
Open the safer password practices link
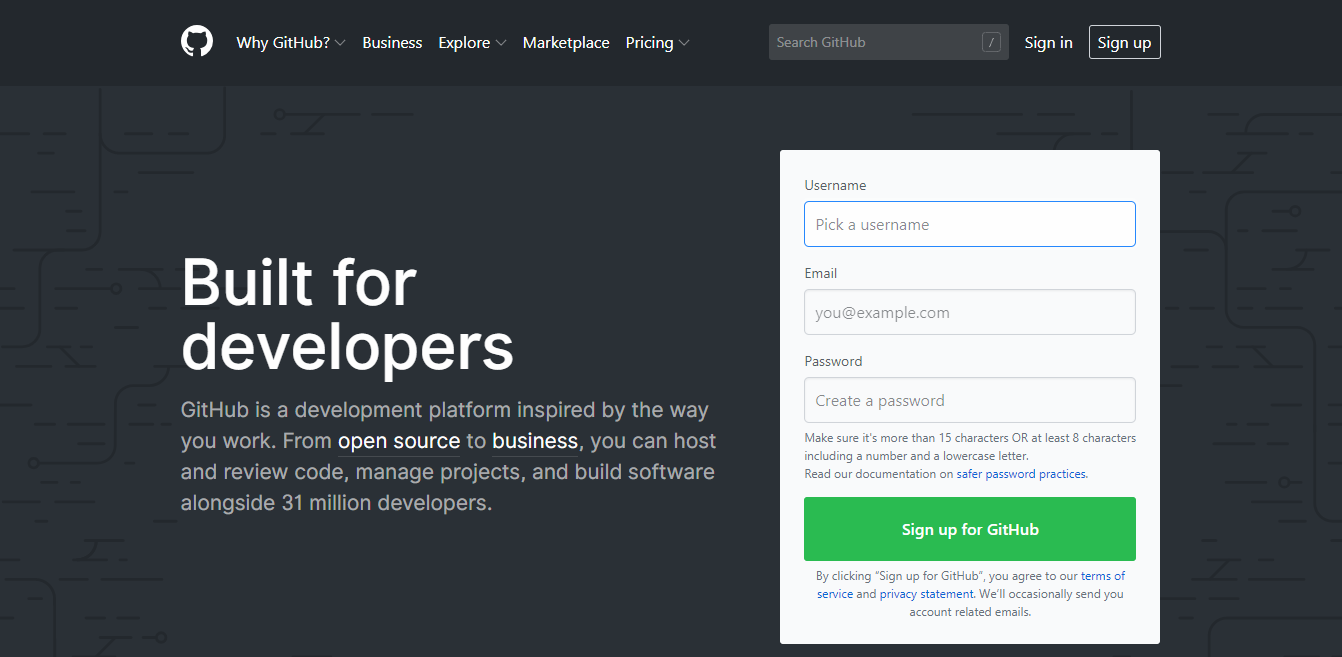1021,474
